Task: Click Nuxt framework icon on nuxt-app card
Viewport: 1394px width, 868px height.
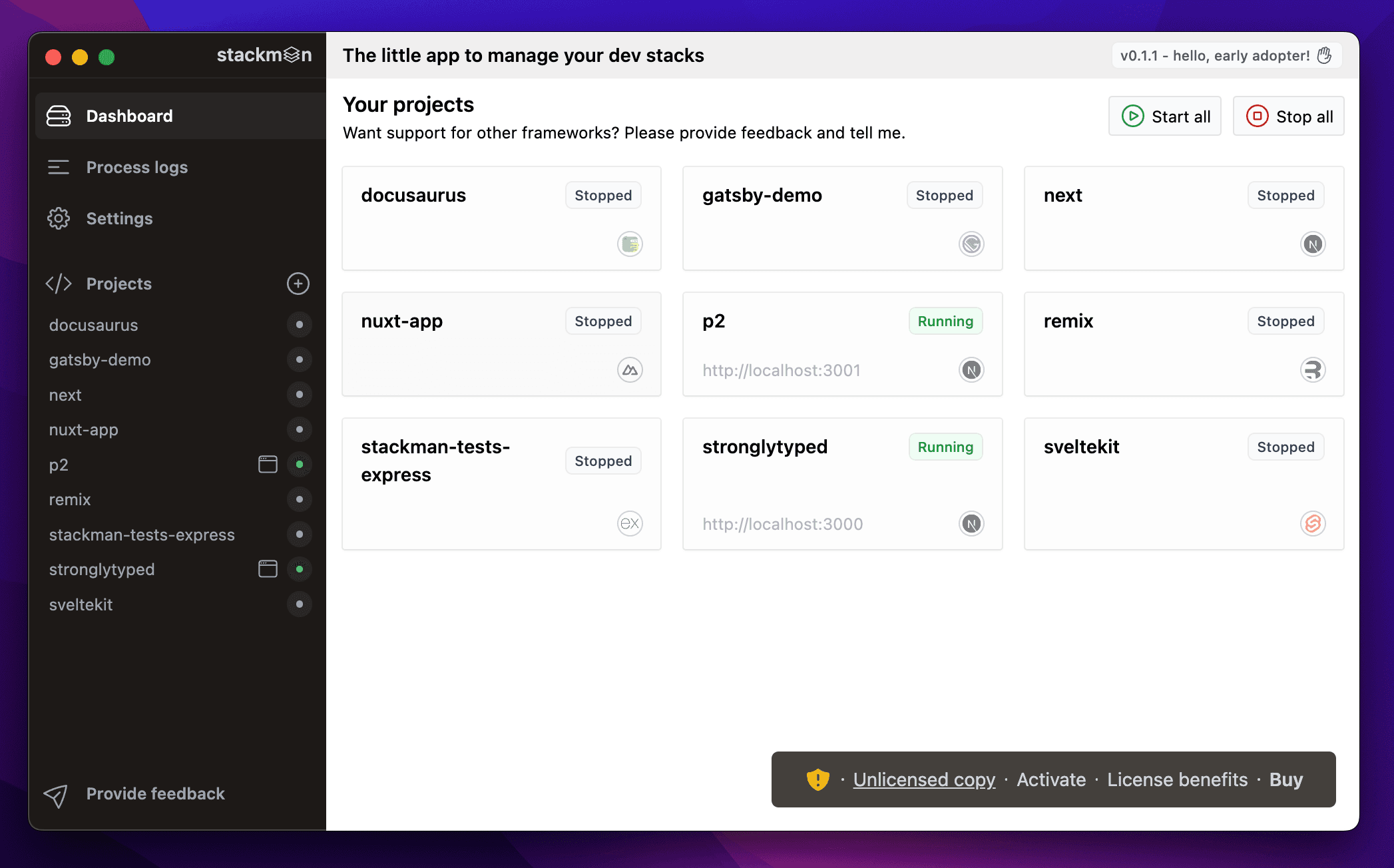Action: click(x=630, y=370)
